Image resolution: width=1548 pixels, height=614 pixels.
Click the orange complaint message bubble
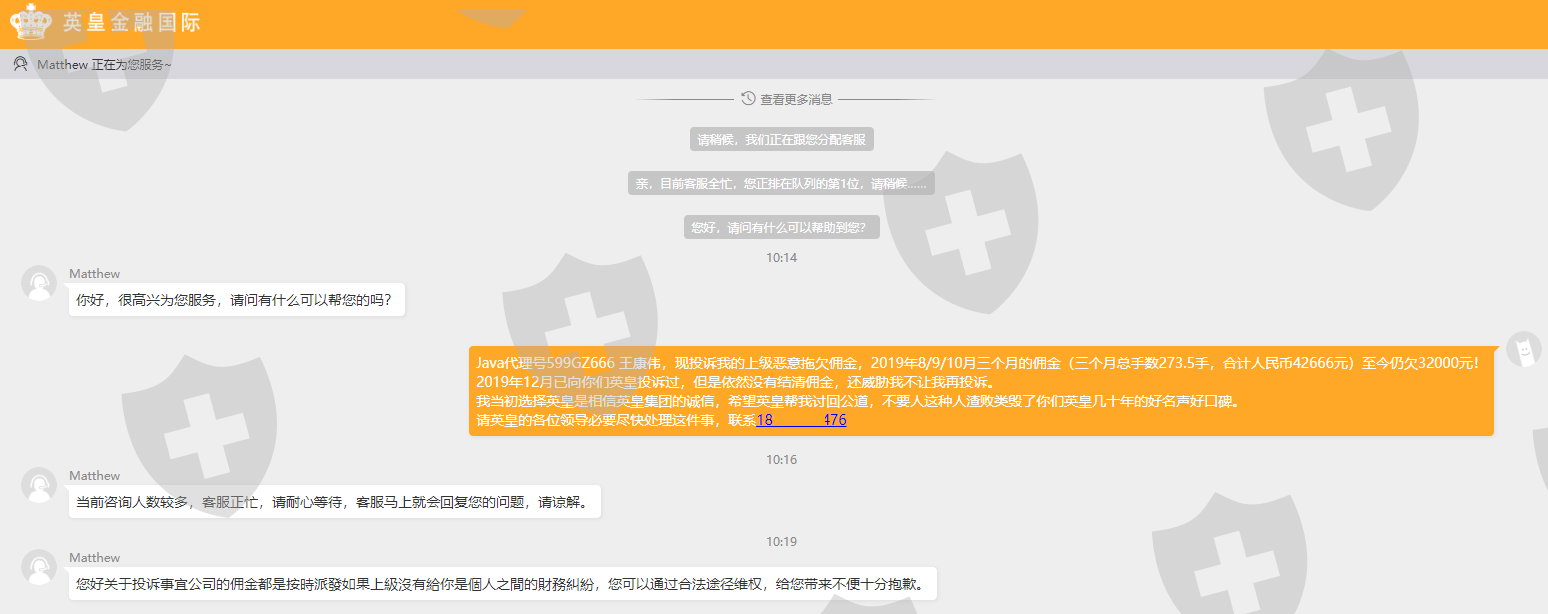point(981,391)
